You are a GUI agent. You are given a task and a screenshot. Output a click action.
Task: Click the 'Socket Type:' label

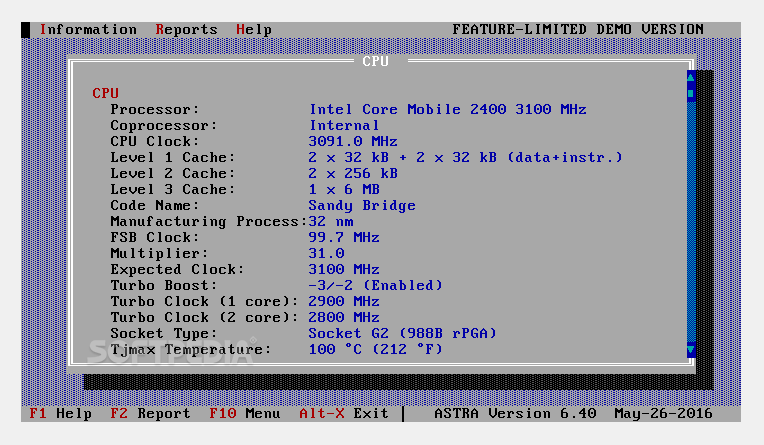click(x=164, y=334)
